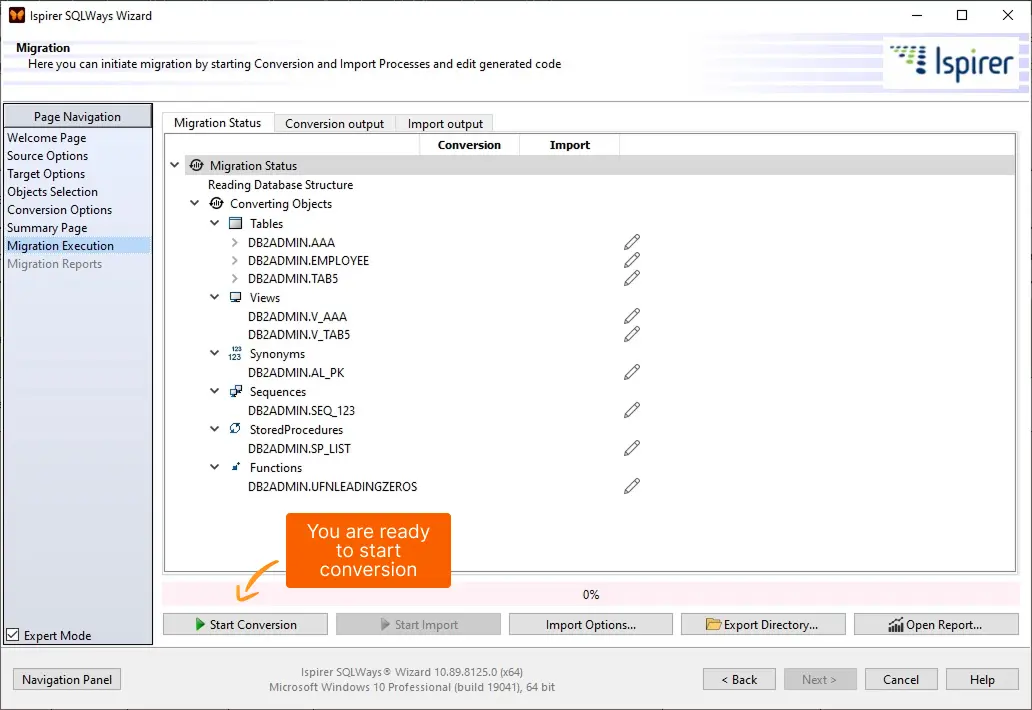
Task: Cancel the wizard
Action: click(901, 679)
